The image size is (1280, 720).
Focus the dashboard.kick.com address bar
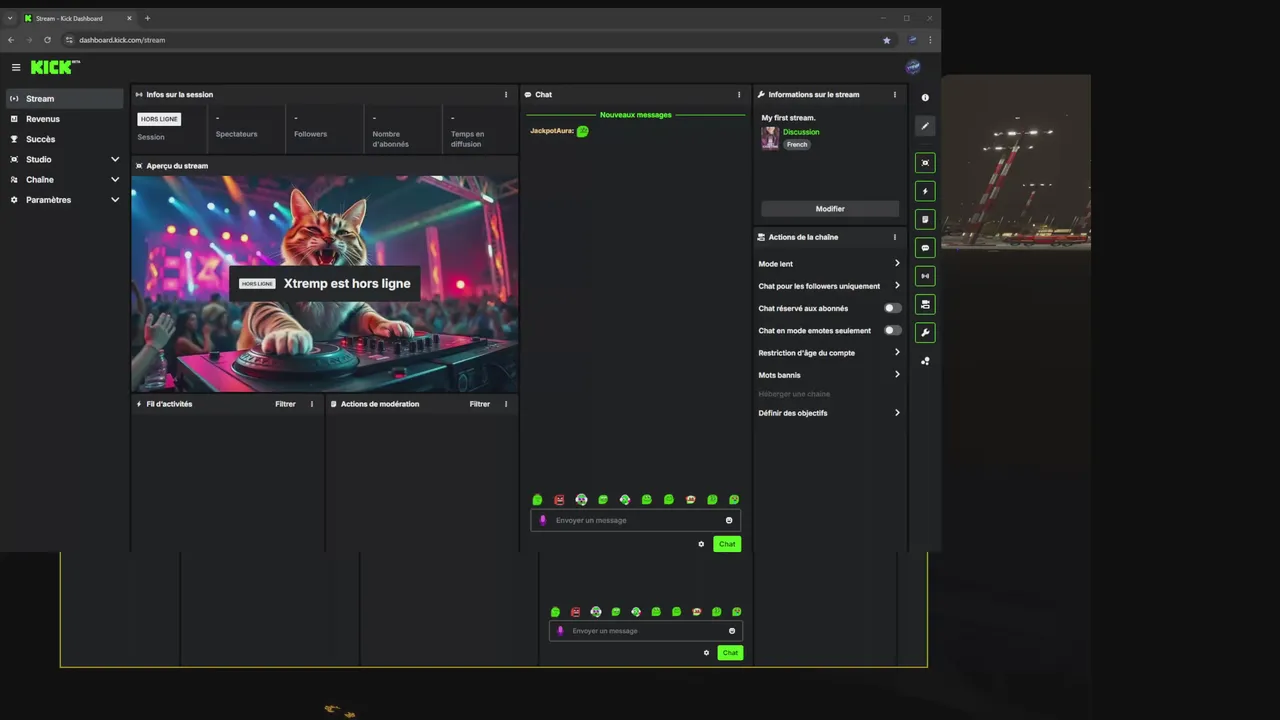470,40
